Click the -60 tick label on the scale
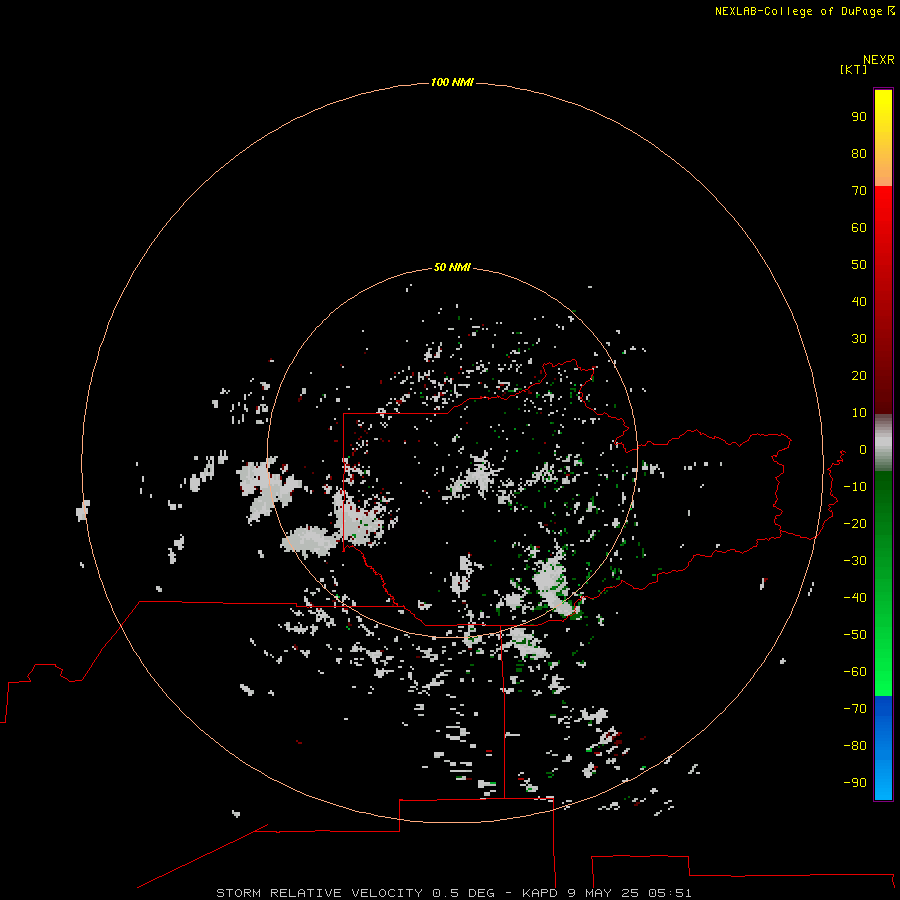 (855, 672)
